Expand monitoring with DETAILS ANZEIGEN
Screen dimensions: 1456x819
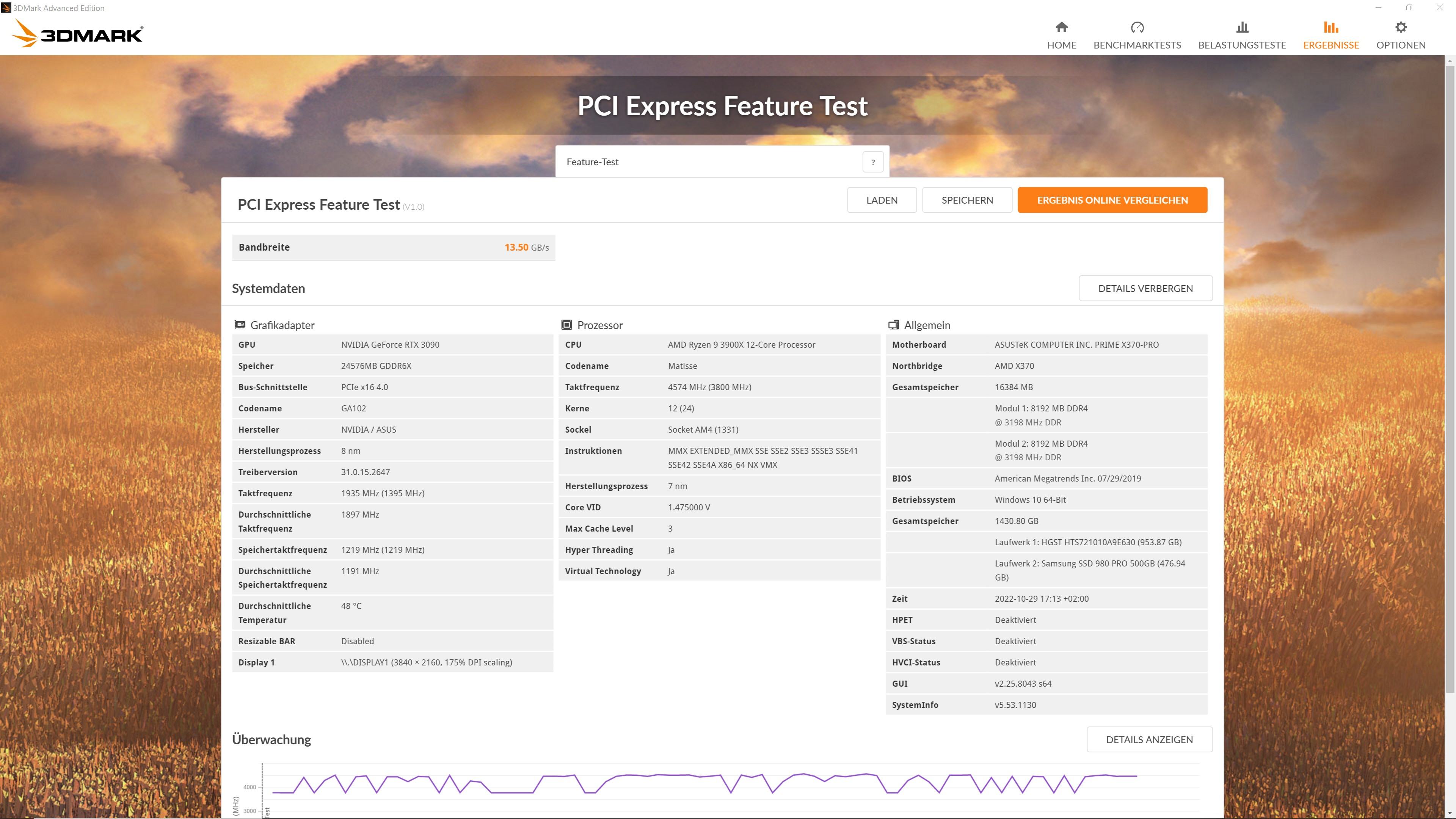tap(1149, 739)
